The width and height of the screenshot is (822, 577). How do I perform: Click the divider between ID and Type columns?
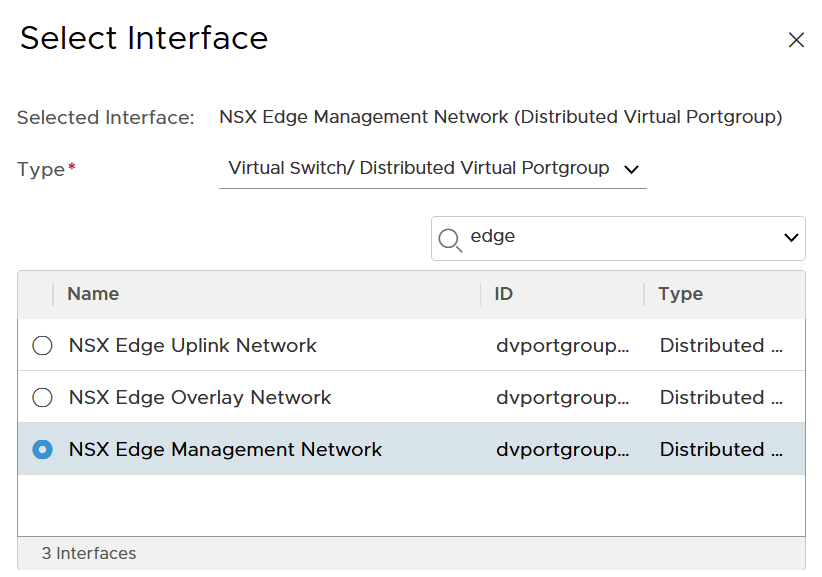click(644, 294)
